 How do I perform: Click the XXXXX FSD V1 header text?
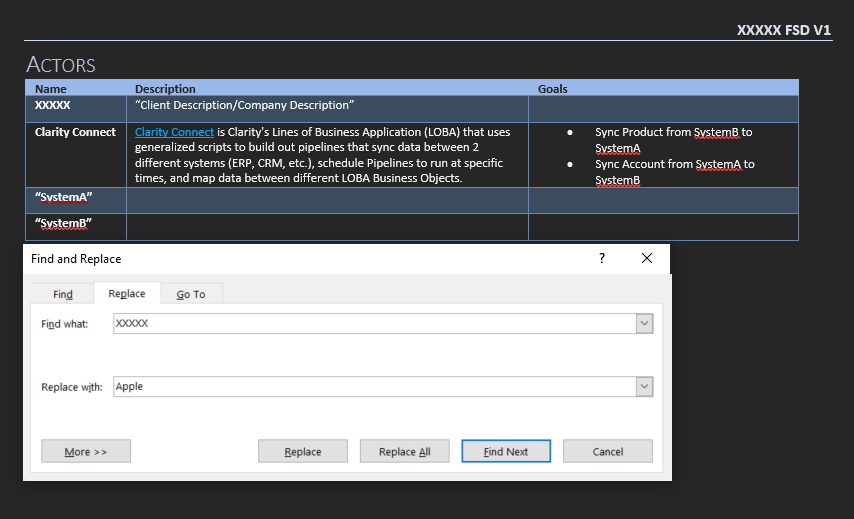coord(784,30)
